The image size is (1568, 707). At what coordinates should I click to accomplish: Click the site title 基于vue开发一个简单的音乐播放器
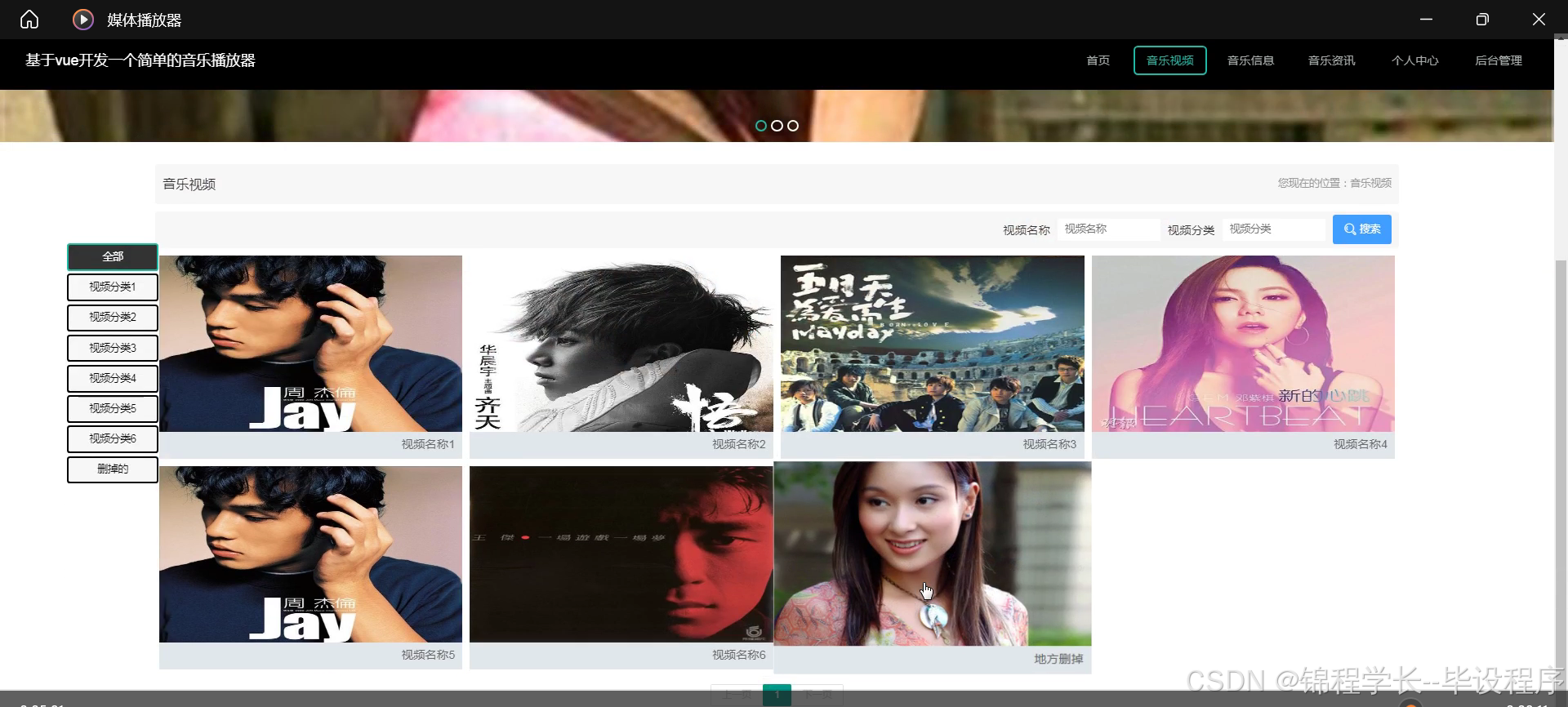[x=140, y=60]
